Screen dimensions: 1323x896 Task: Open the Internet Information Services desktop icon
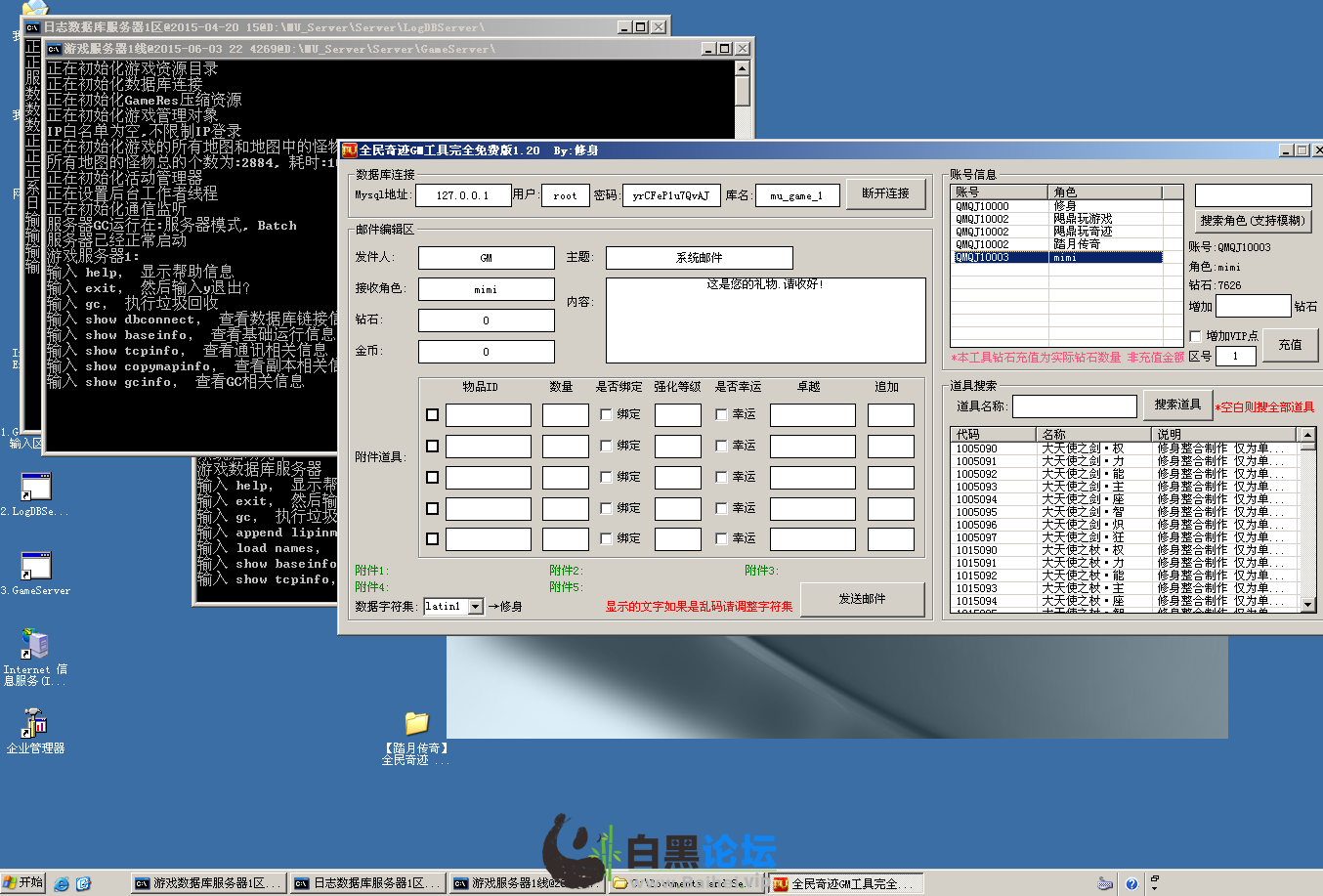[x=36, y=645]
